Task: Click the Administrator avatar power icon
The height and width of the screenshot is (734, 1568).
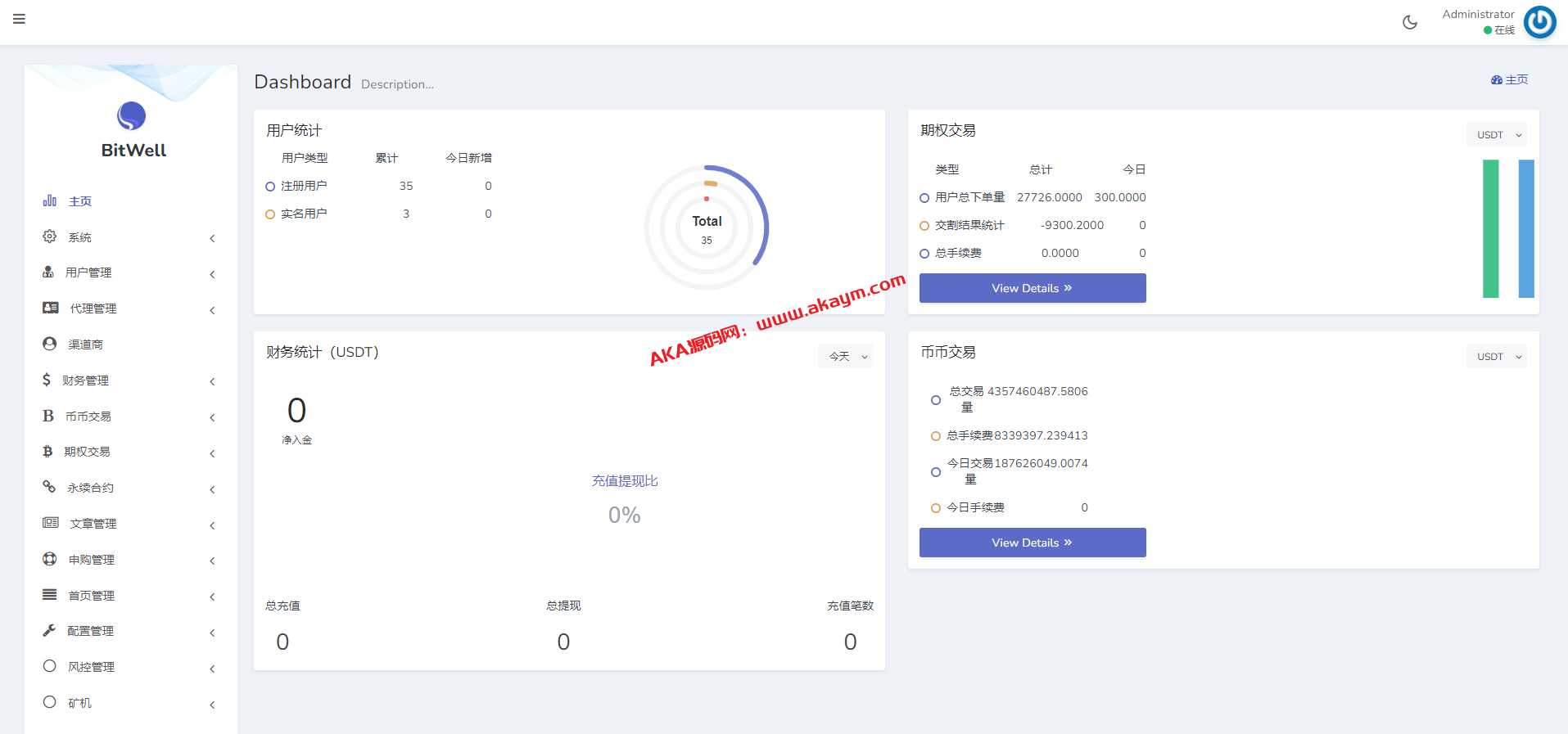Action: coord(1539,22)
